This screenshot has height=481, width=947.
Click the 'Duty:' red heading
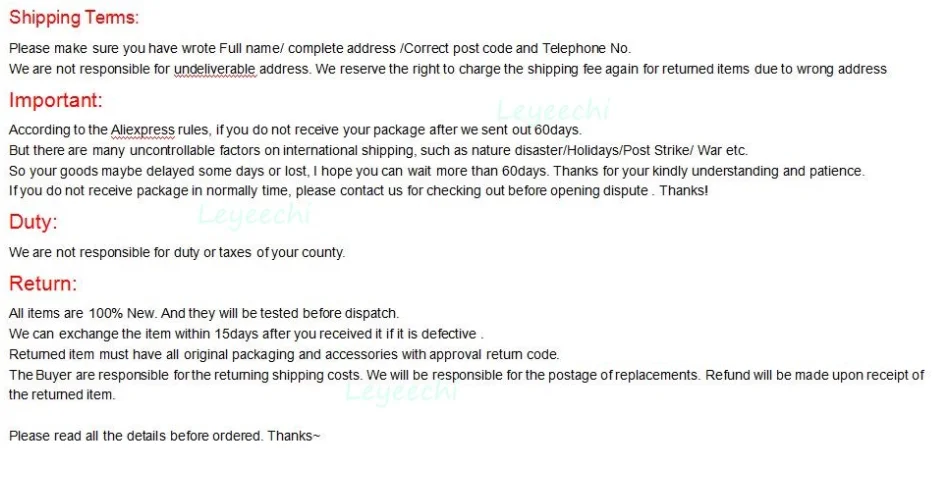[x=33, y=222]
